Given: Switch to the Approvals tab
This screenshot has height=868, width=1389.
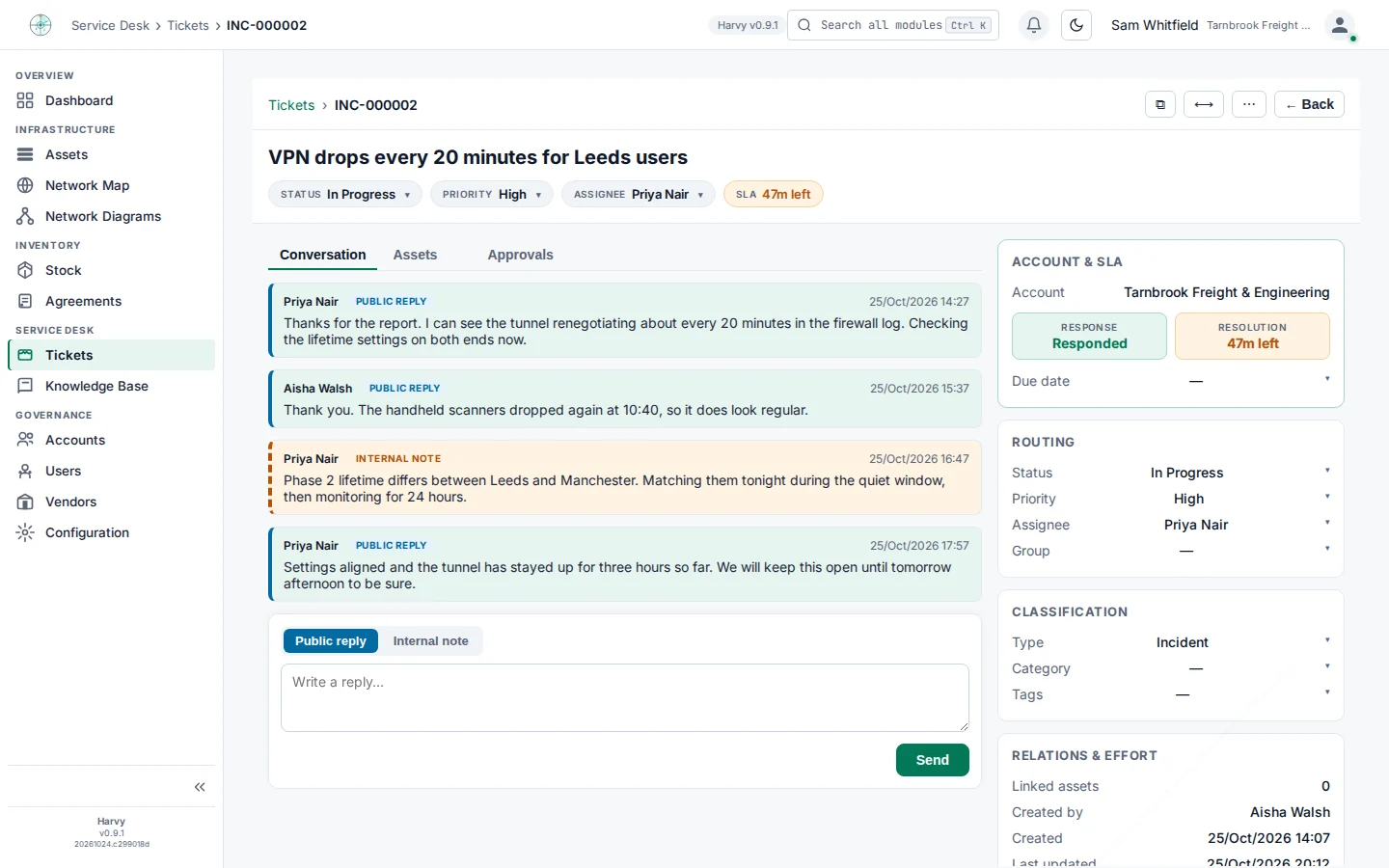Looking at the screenshot, I should (520, 255).
